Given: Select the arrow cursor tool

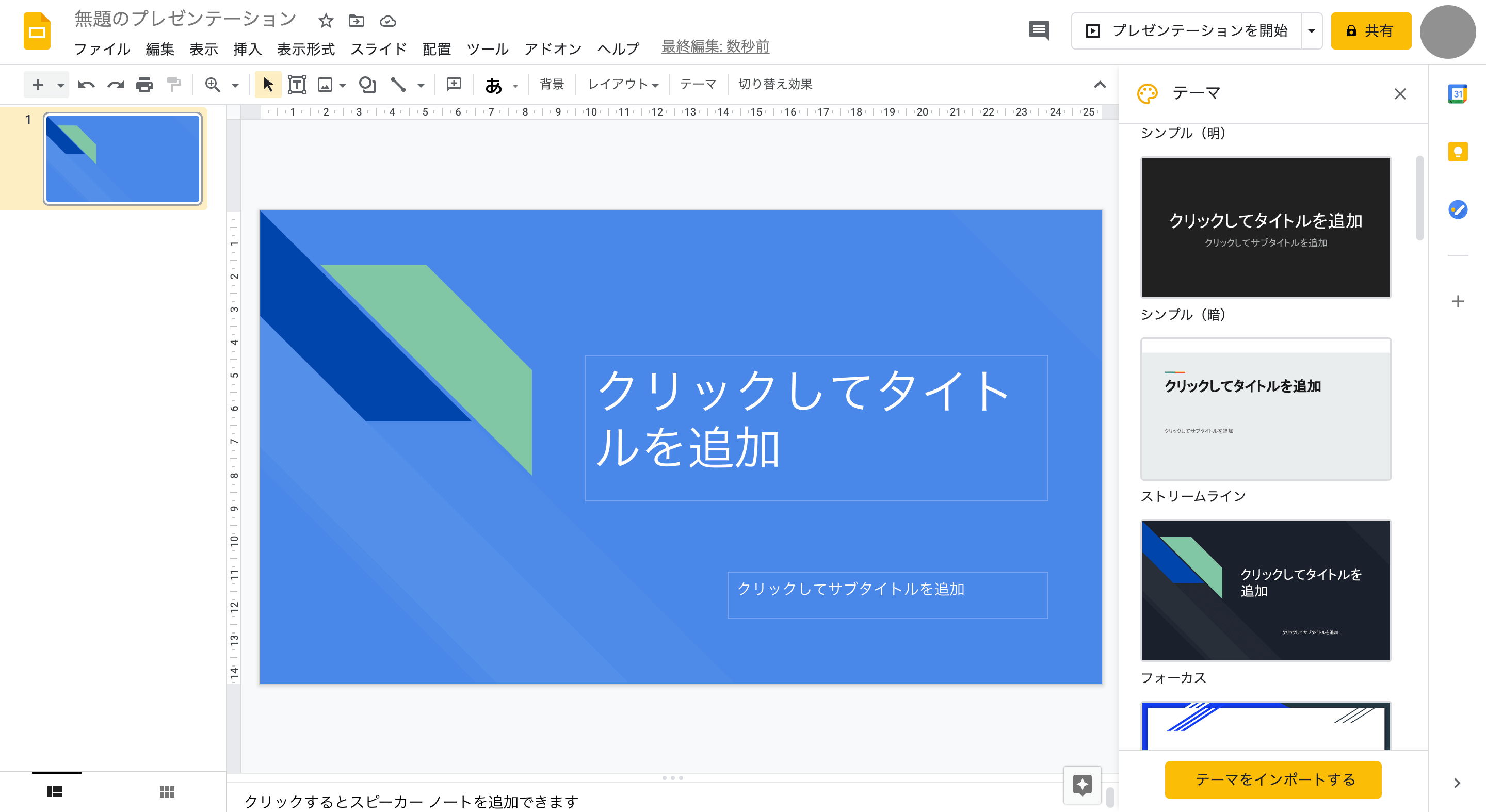Looking at the screenshot, I should click(x=268, y=85).
